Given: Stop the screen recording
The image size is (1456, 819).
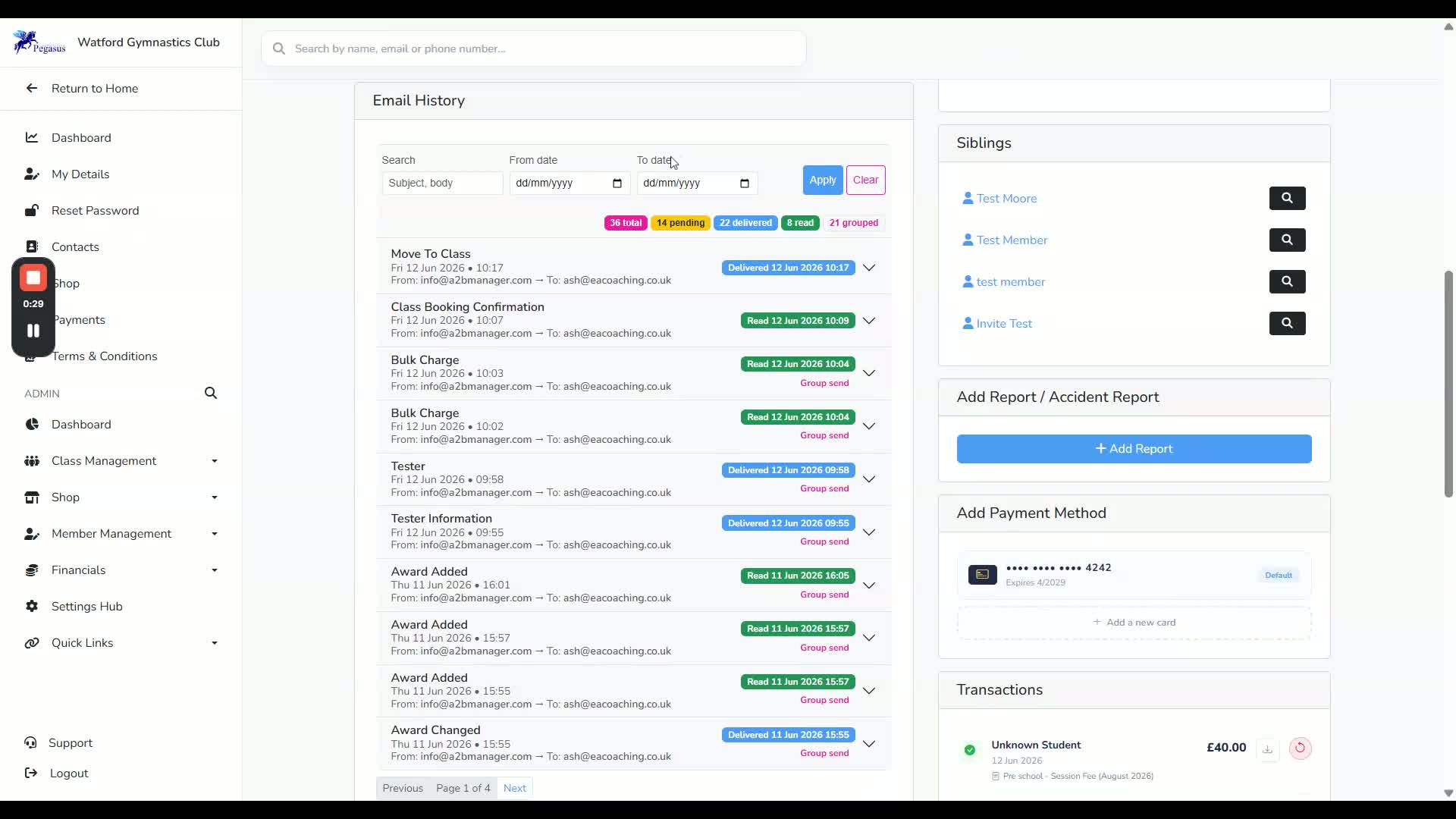Looking at the screenshot, I should (33, 278).
